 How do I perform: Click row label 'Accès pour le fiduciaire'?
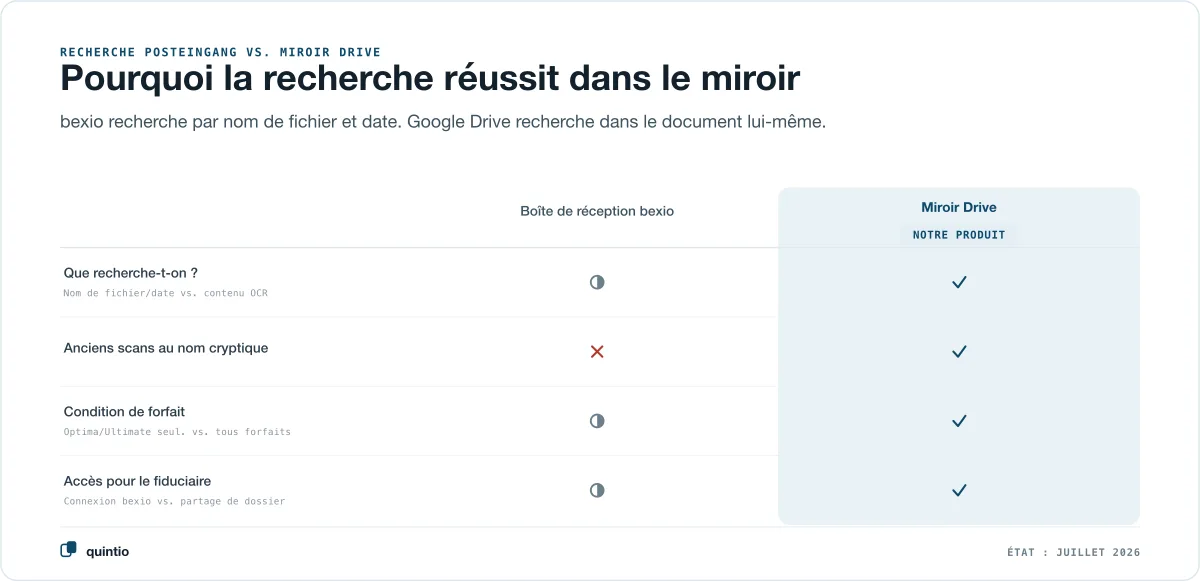(x=137, y=481)
